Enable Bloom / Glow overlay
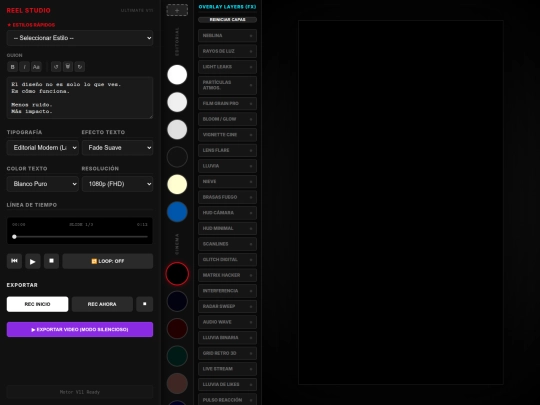Image resolution: width=540 pixels, height=405 pixels. pyautogui.click(x=227, y=119)
